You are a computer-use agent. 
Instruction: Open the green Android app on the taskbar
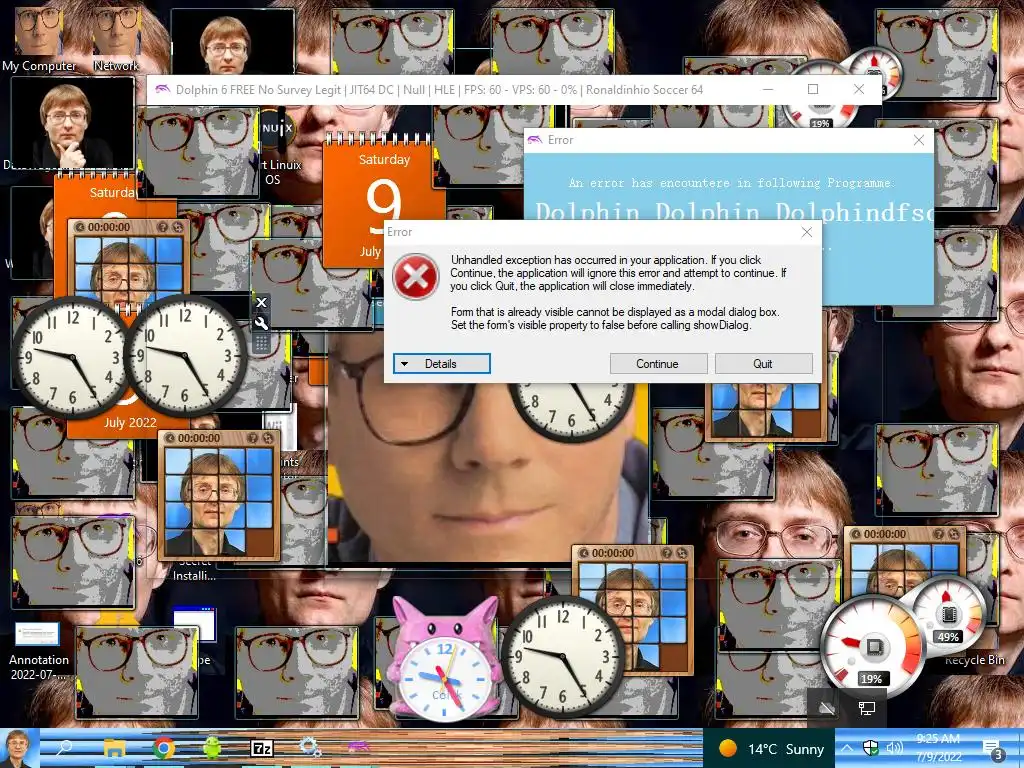pos(212,748)
